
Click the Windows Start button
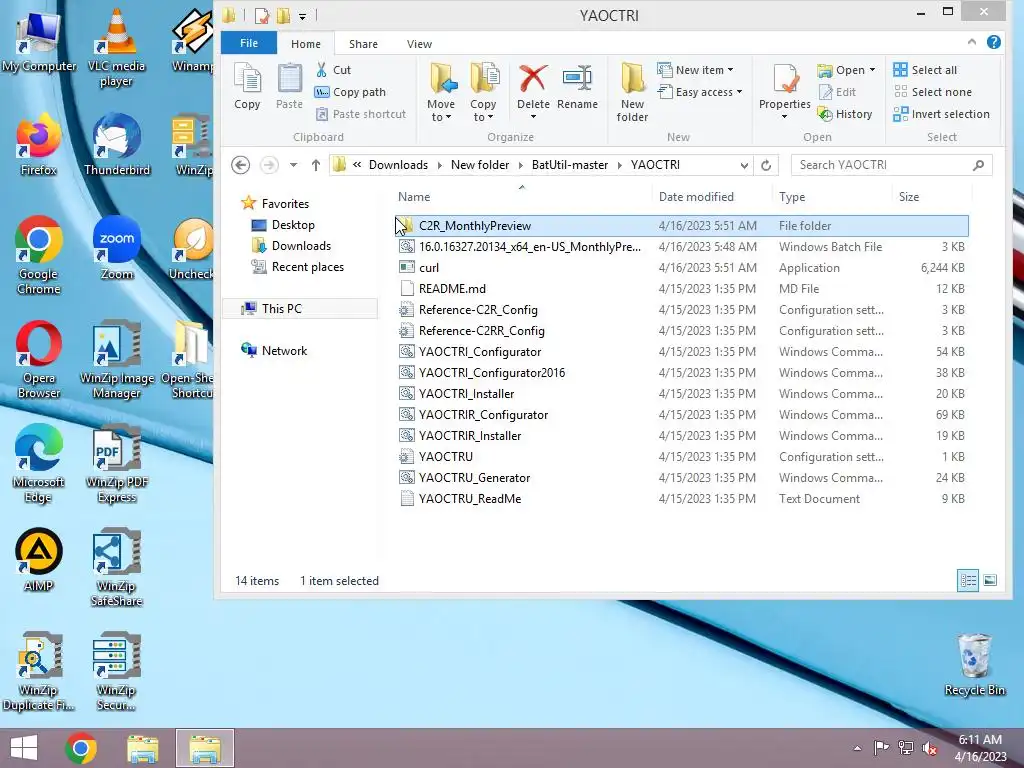(24, 748)
